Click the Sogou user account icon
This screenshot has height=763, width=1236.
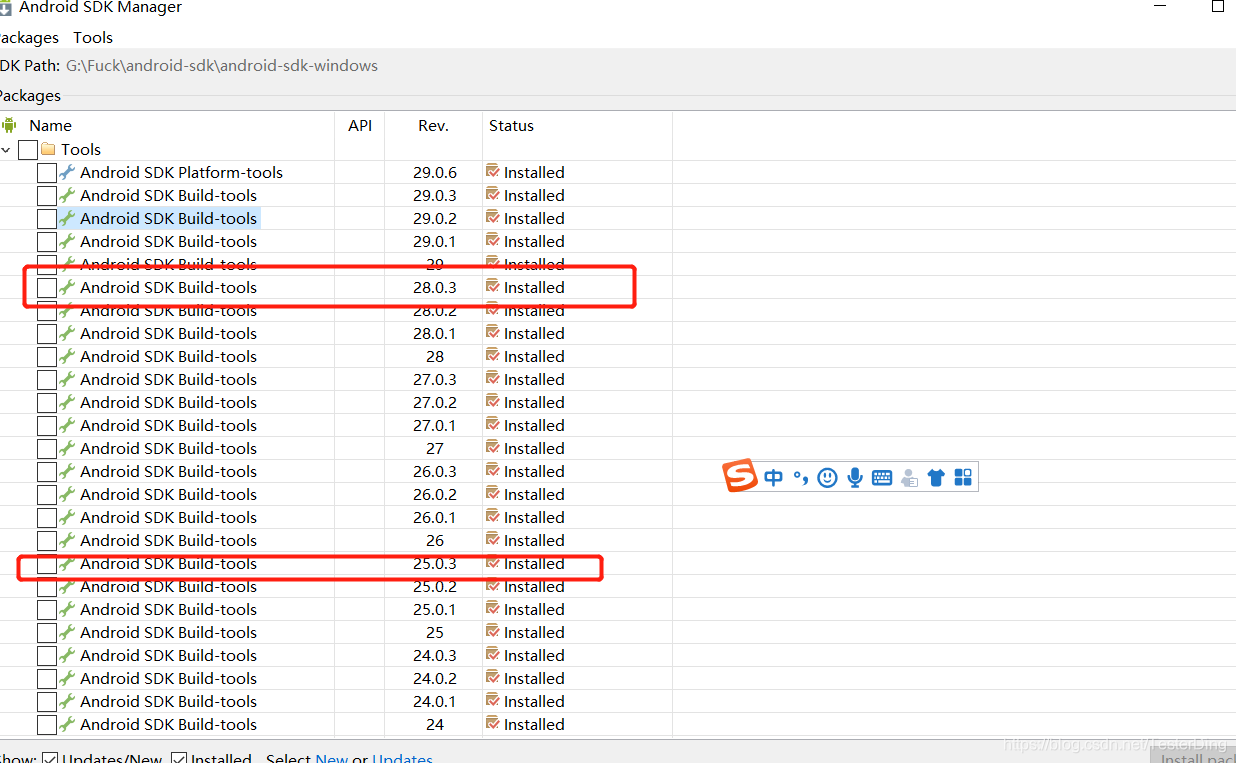909,478
